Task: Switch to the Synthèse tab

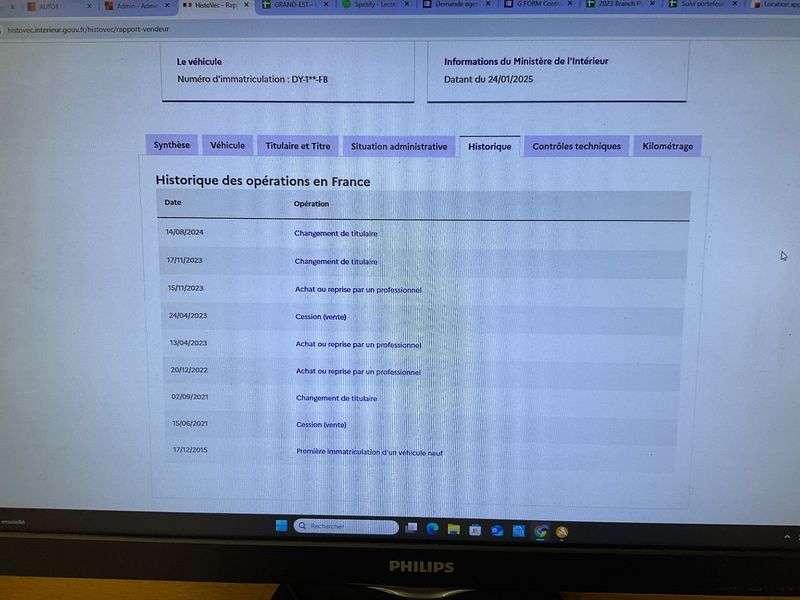Action: 171,145
